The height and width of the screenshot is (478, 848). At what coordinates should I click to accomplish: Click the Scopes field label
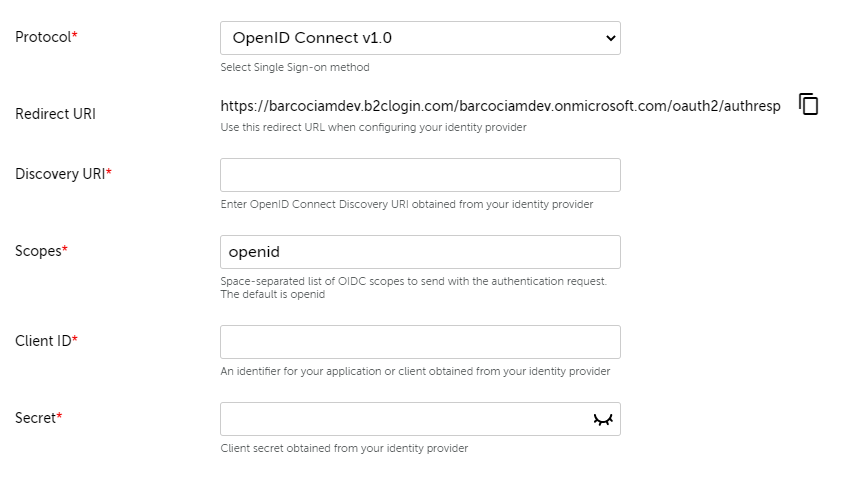(x=41, y=251)
